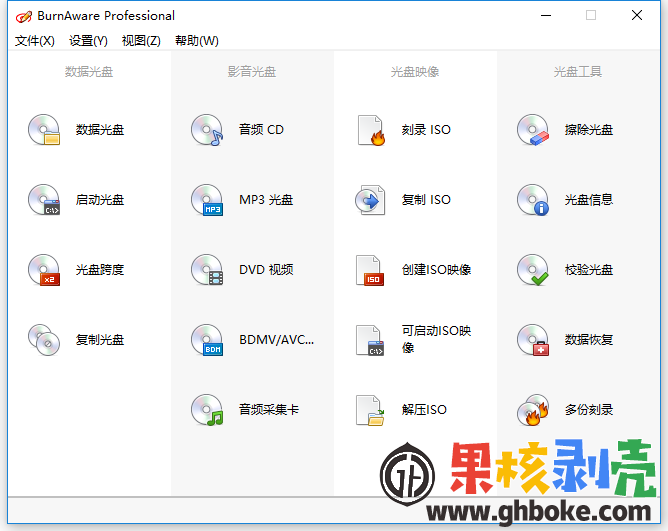Open the 复制 ISO arrow icon

[370, 199]
